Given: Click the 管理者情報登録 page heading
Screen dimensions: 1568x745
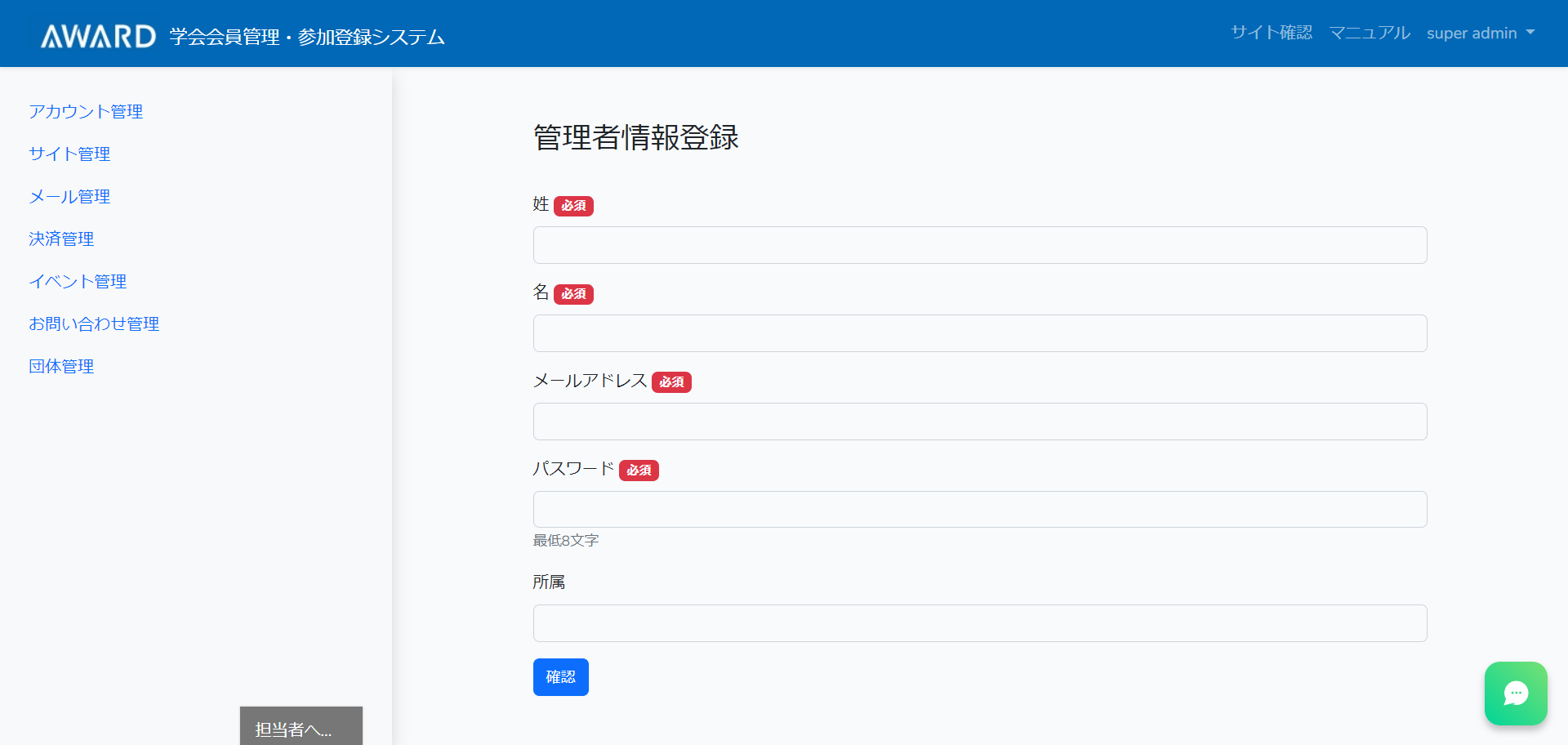Looking at the screenshot, I should 636,137.
